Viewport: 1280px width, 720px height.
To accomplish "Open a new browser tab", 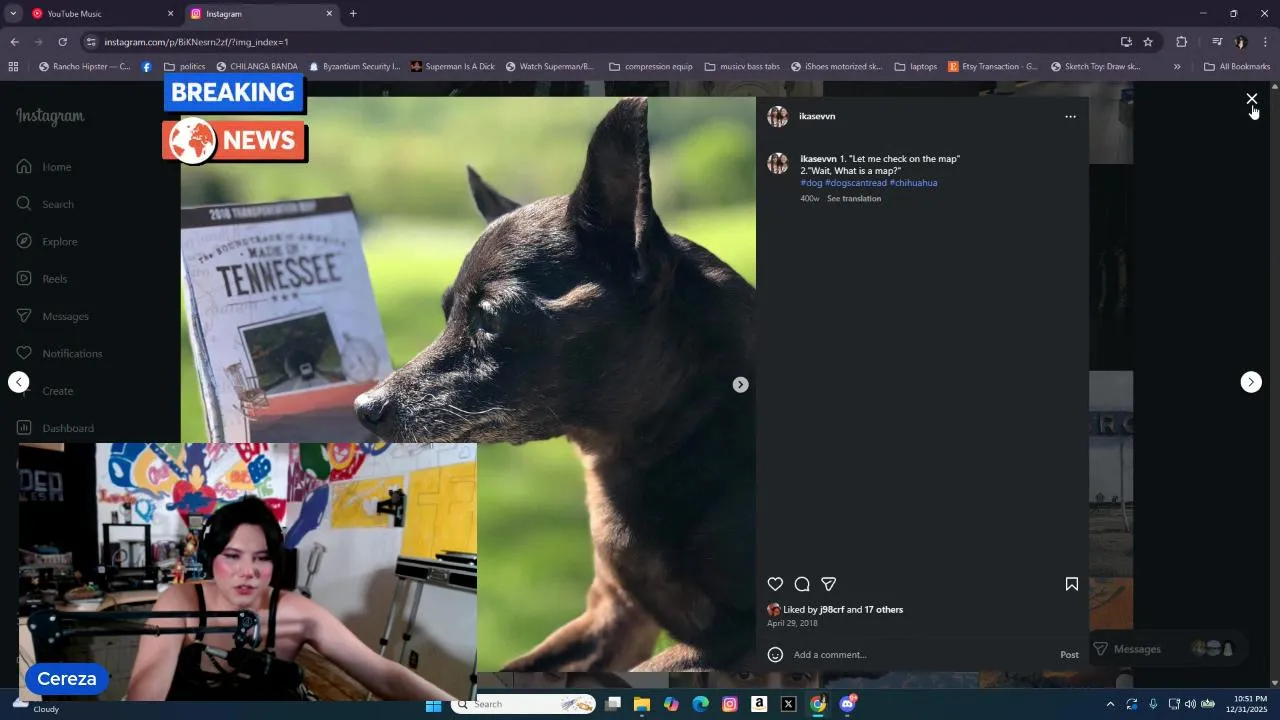I will [x=353, y=14].
